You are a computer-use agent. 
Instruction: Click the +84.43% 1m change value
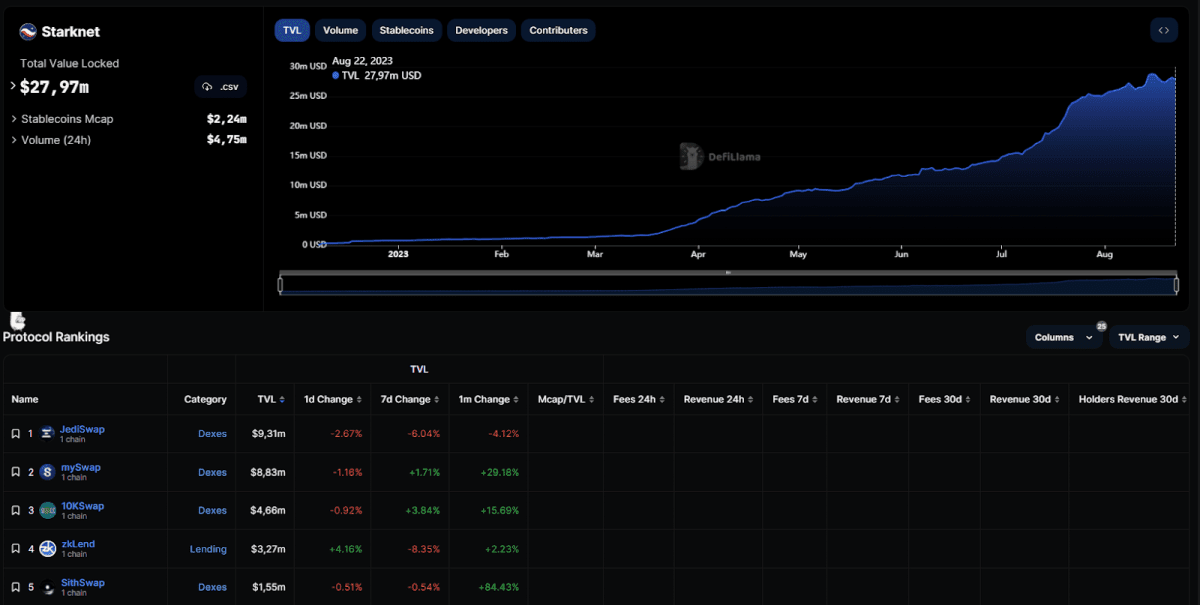pos(497,587)
